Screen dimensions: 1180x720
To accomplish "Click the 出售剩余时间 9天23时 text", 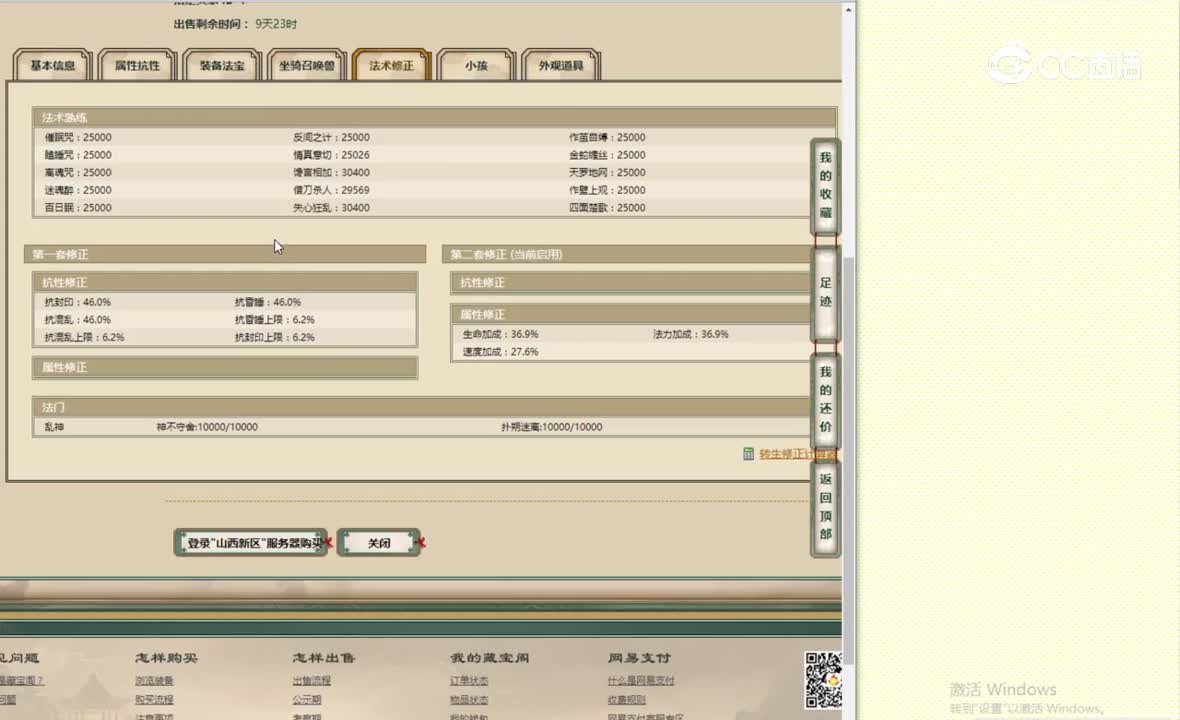I will [236, 24].
